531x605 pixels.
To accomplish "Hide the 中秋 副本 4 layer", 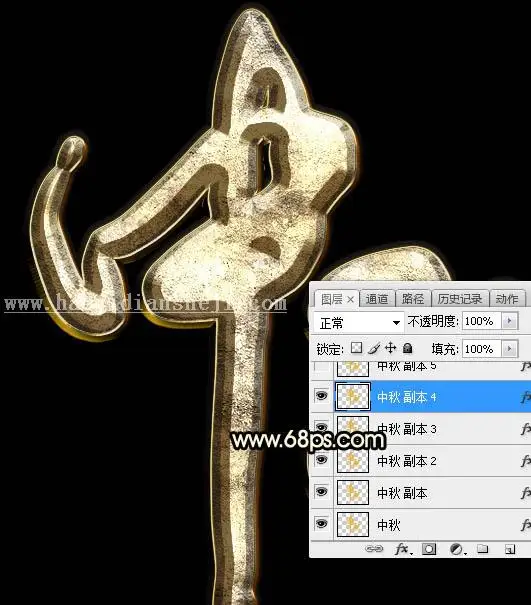I will point(321,395).
